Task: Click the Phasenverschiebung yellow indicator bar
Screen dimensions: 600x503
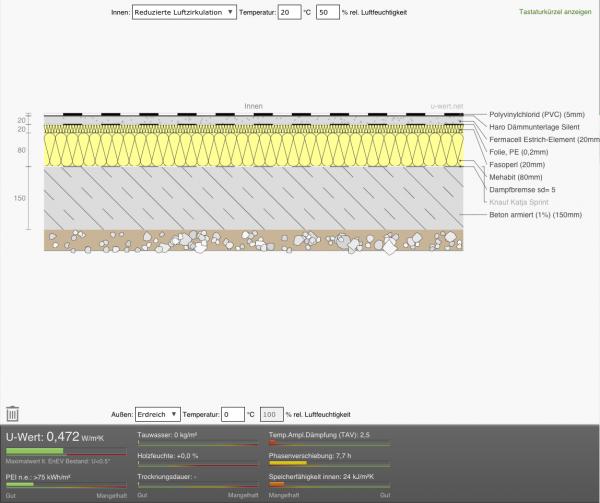Action: click(288, 463)
